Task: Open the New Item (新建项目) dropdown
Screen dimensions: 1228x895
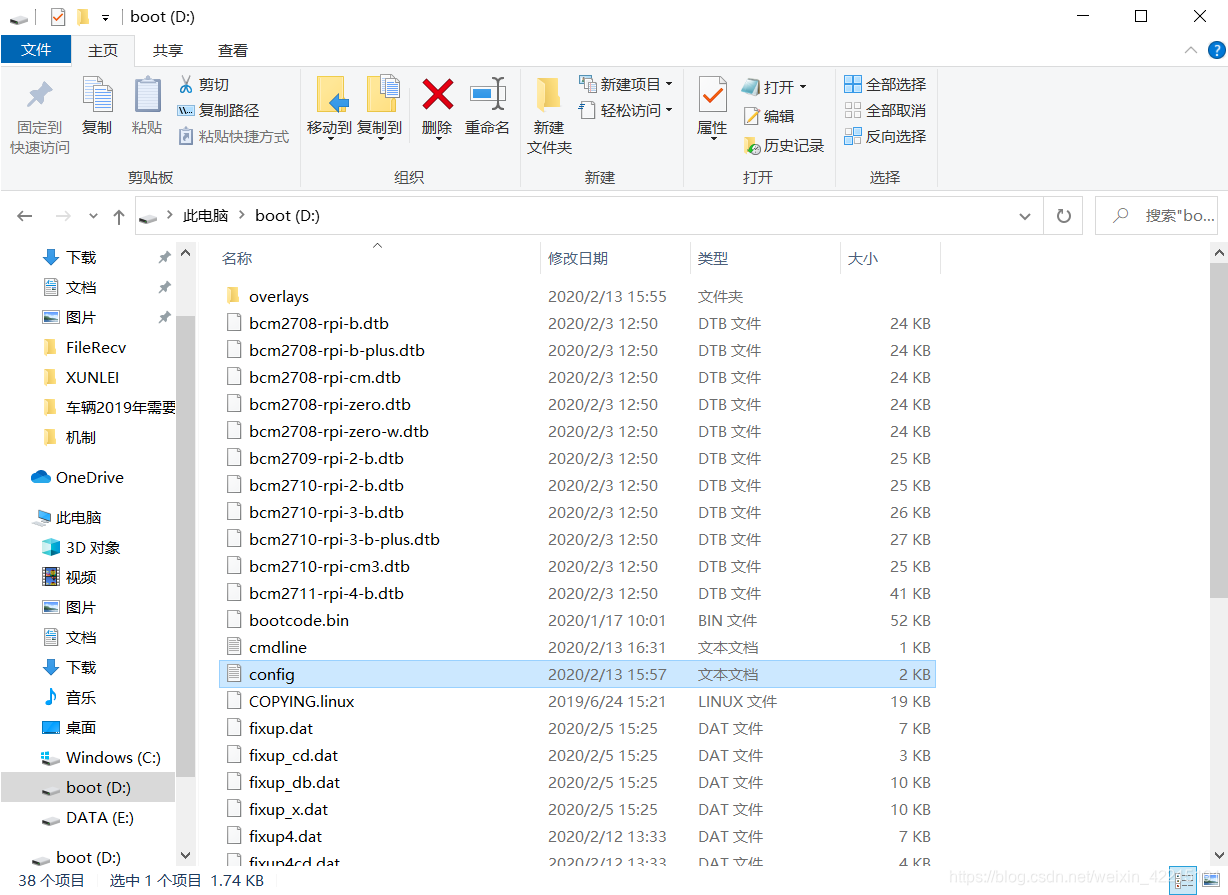Action: [626, 84]
